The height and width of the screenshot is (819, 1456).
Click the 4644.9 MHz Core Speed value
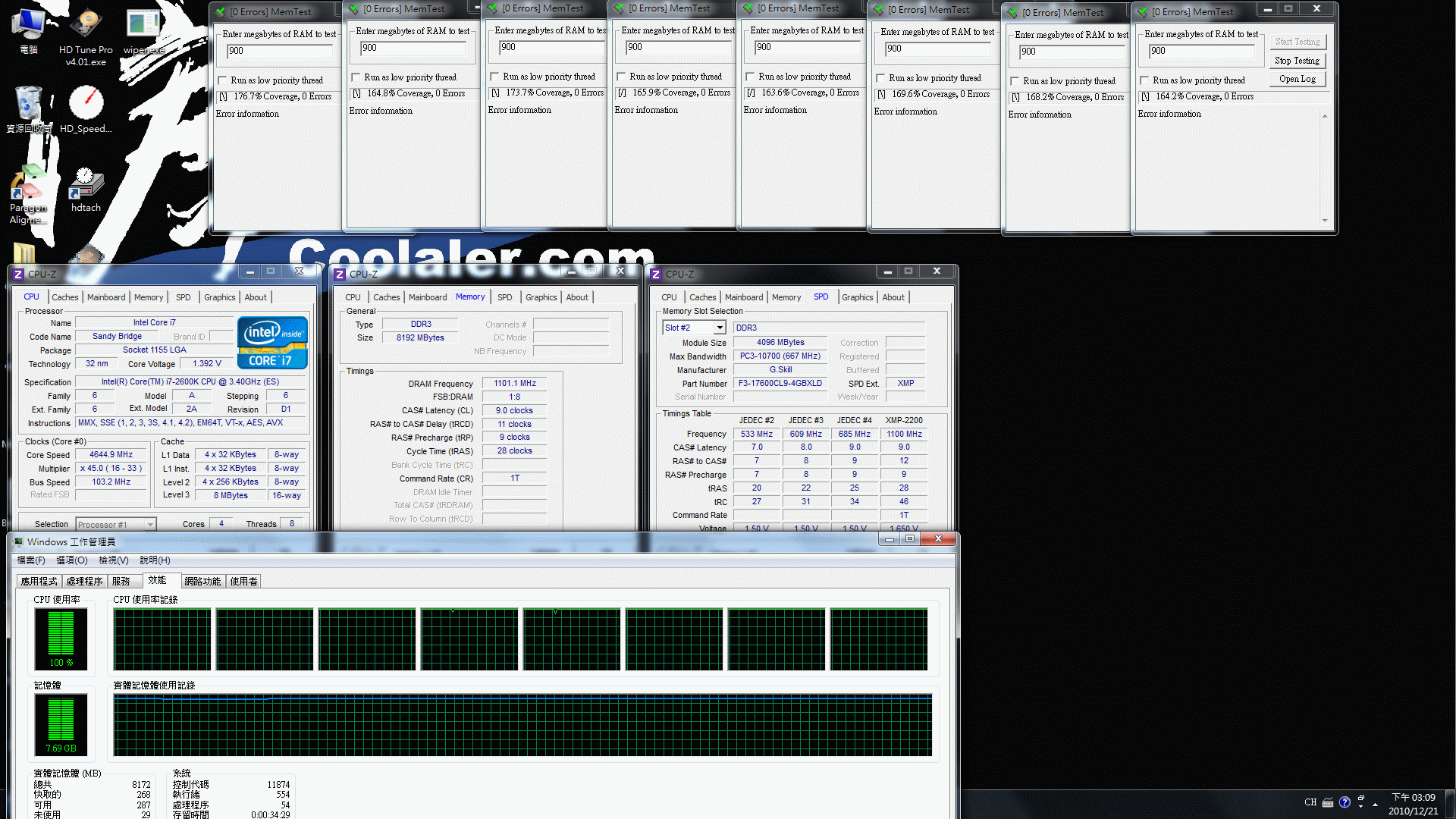click(x=111, y=455)
